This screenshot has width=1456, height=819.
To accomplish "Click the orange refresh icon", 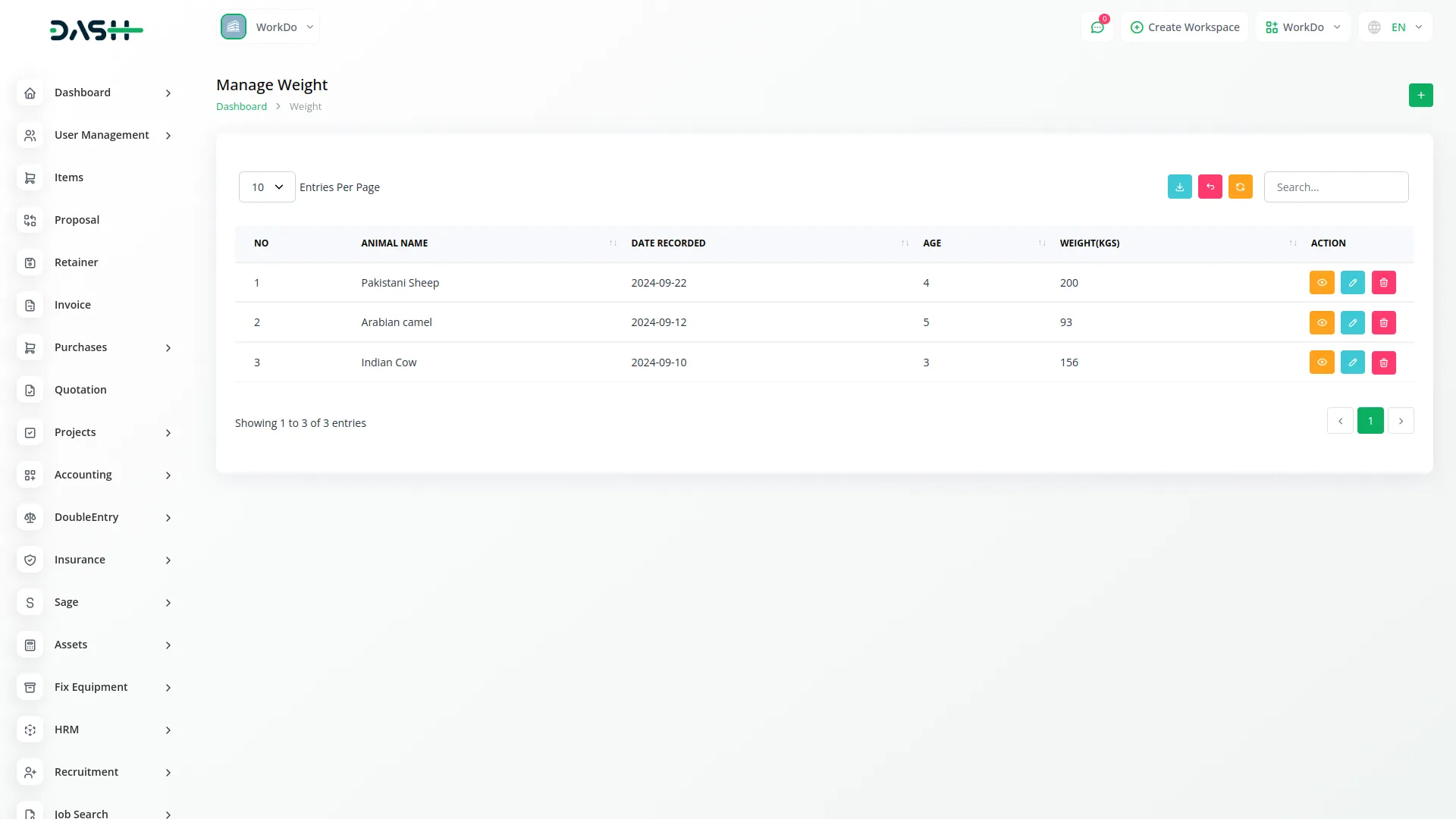I will 1240,187.
